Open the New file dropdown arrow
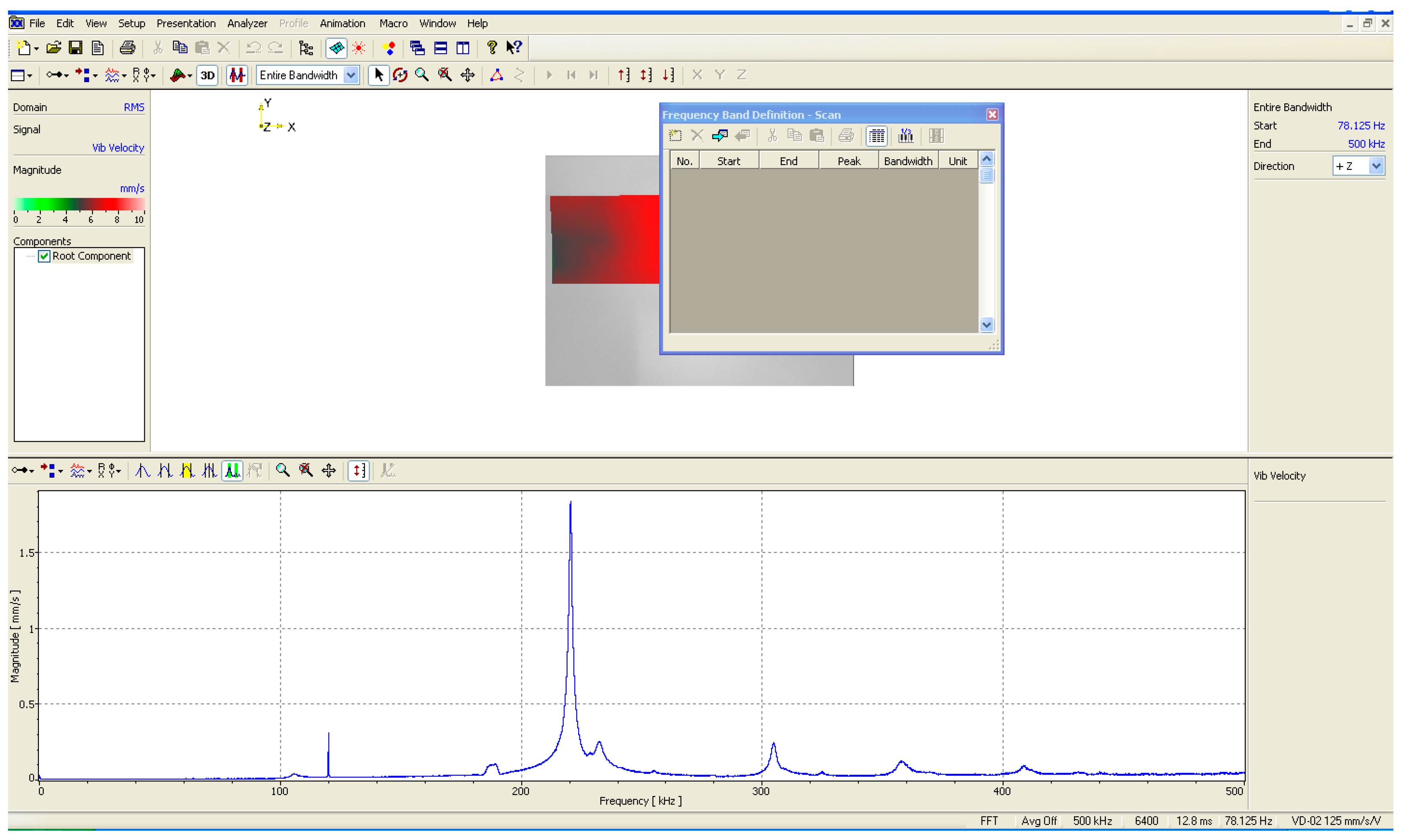Image resolution: width=1401 pixels, height=840 pixels. click(x=37, y=48)
